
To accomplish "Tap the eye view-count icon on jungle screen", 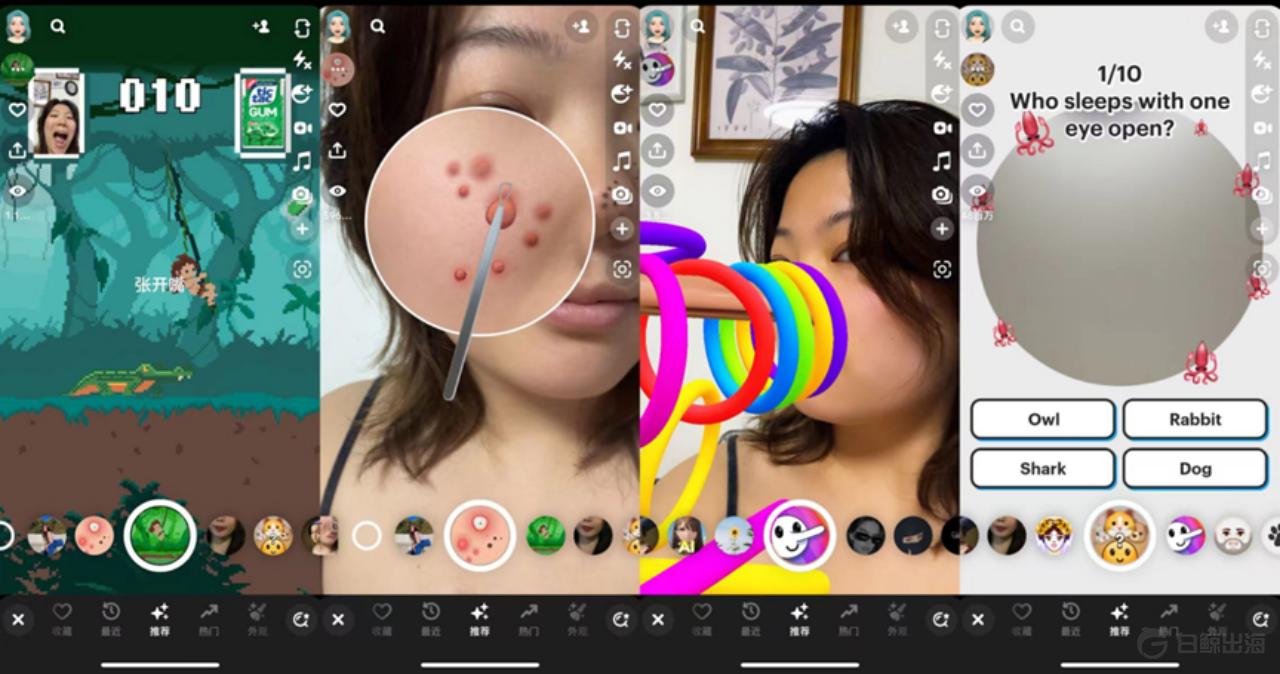I will [x=17, y=190].
